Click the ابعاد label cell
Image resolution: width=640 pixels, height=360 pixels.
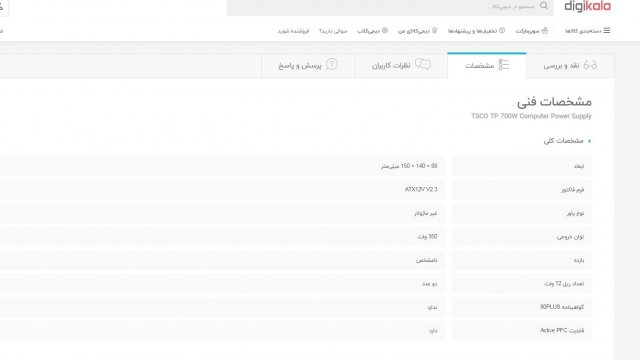(x=522, y=166)
